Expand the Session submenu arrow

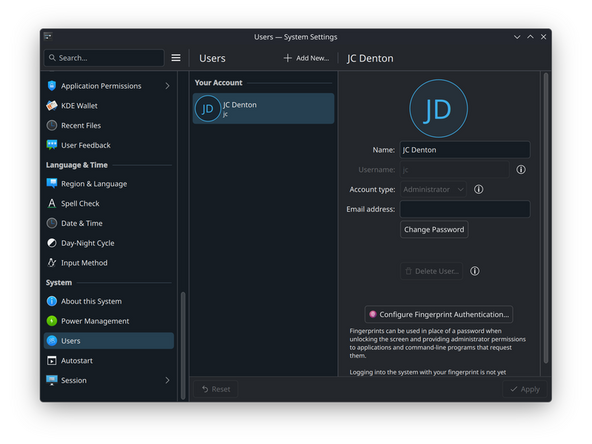click(167, 380)
